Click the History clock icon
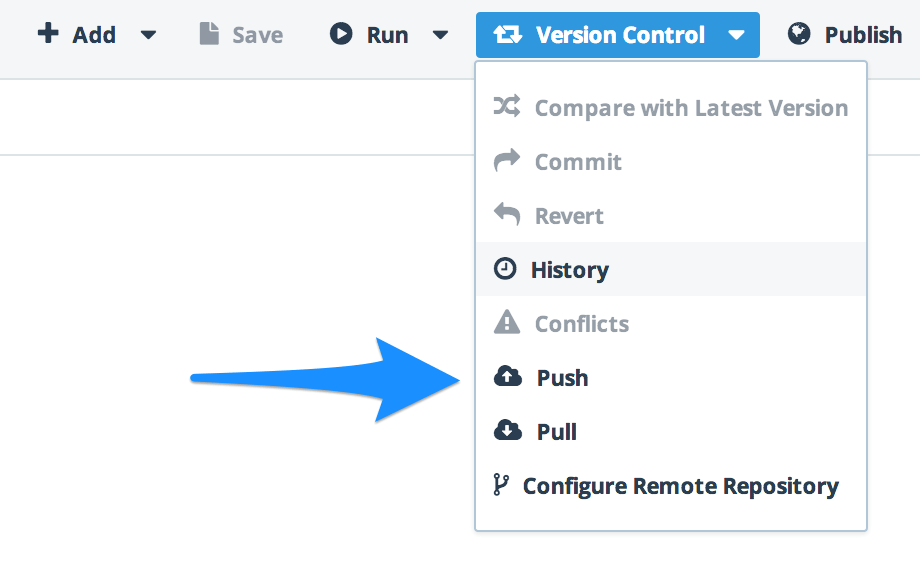 505,269
